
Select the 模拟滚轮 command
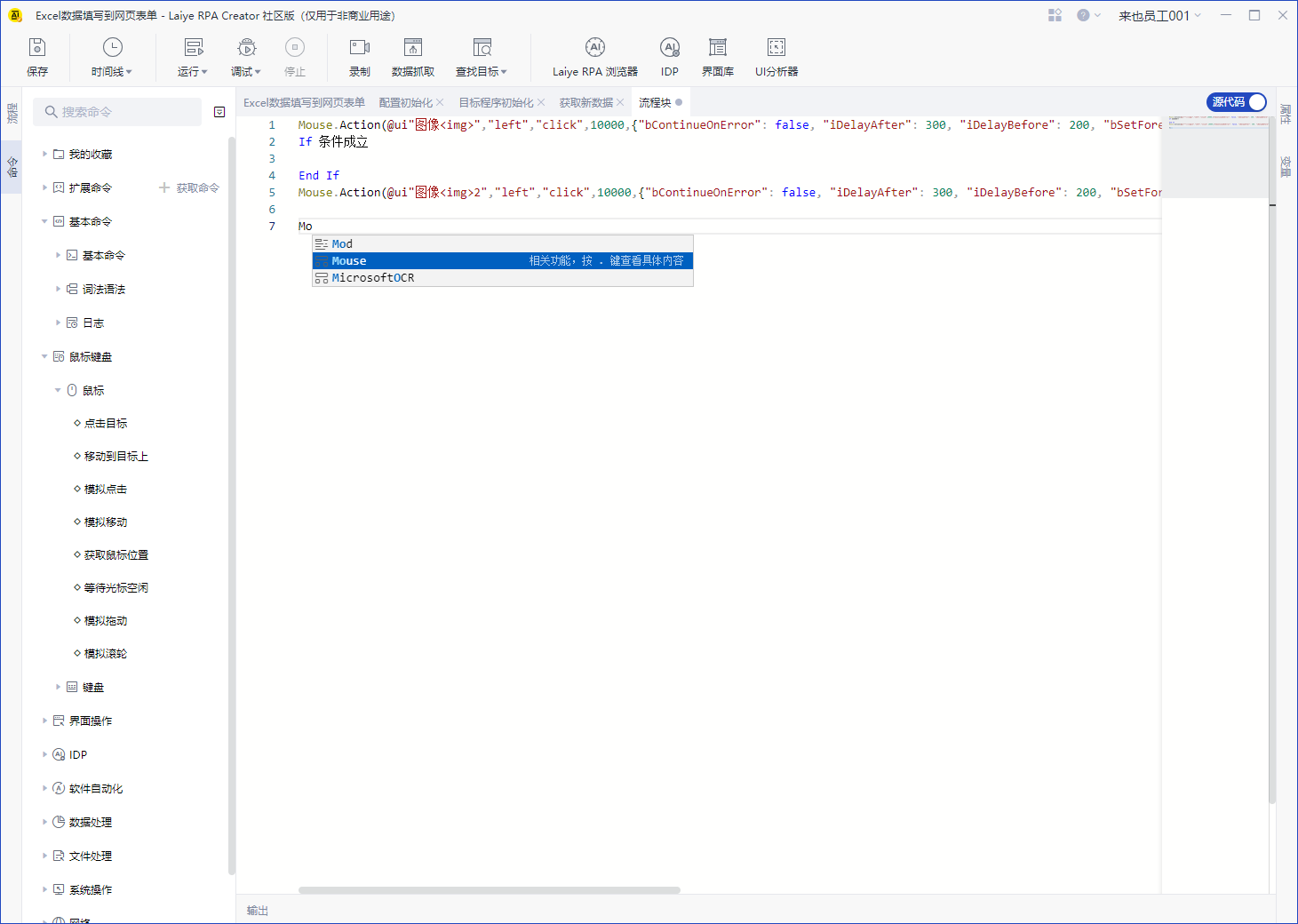point(106,653)
